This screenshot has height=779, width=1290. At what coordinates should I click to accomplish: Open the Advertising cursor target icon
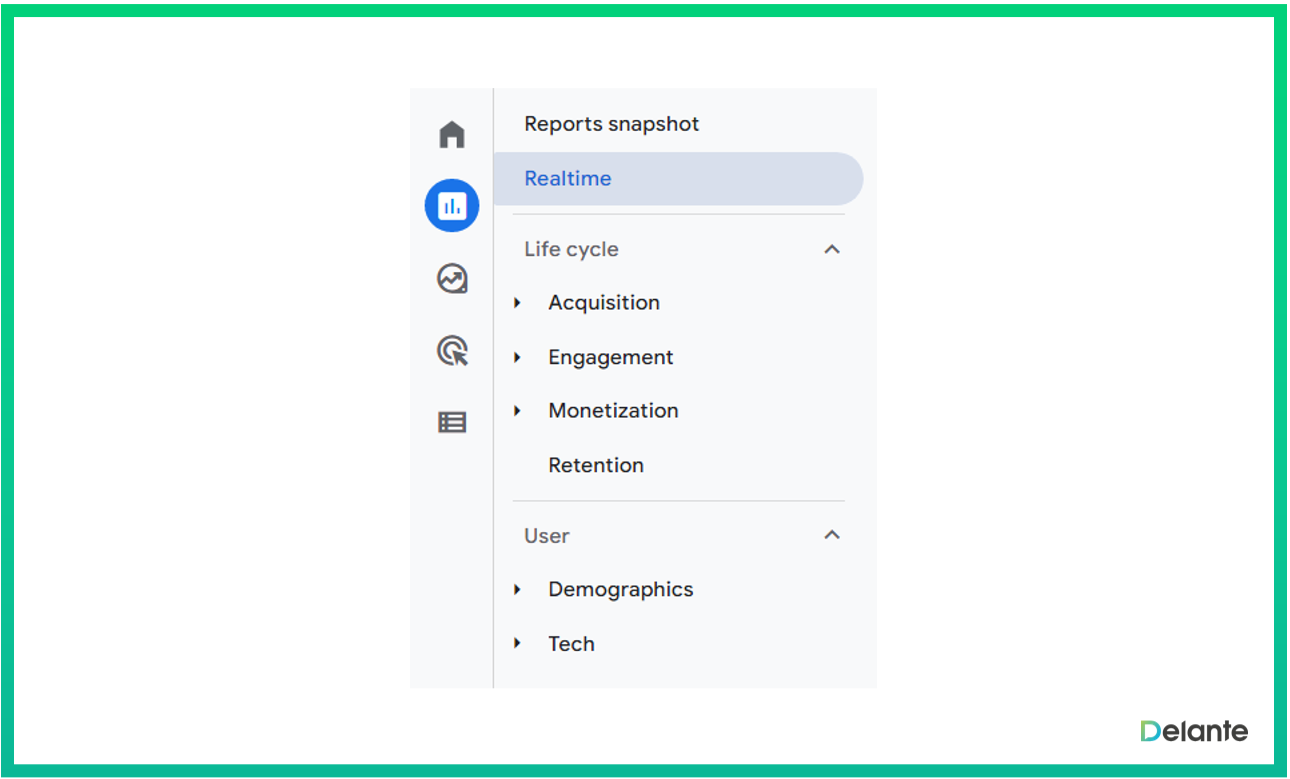tap(452, 351)
